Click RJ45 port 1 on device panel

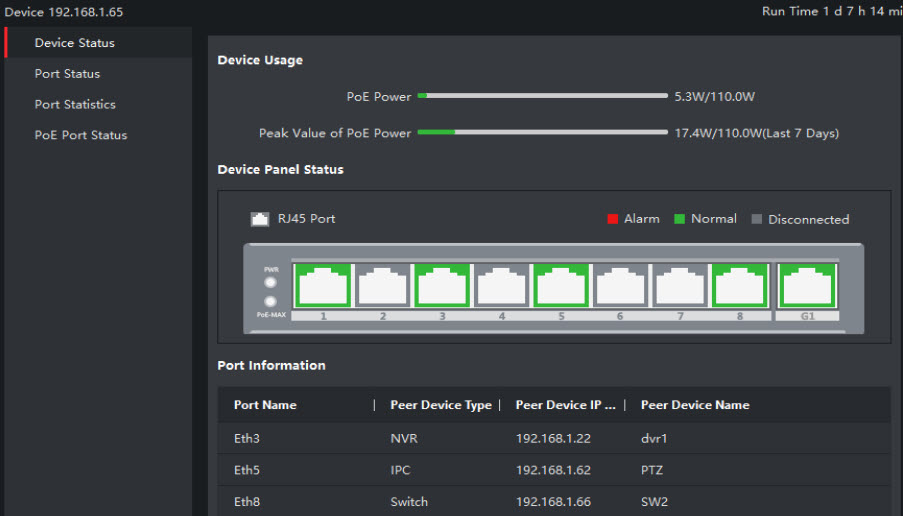[x=323, y=286]
